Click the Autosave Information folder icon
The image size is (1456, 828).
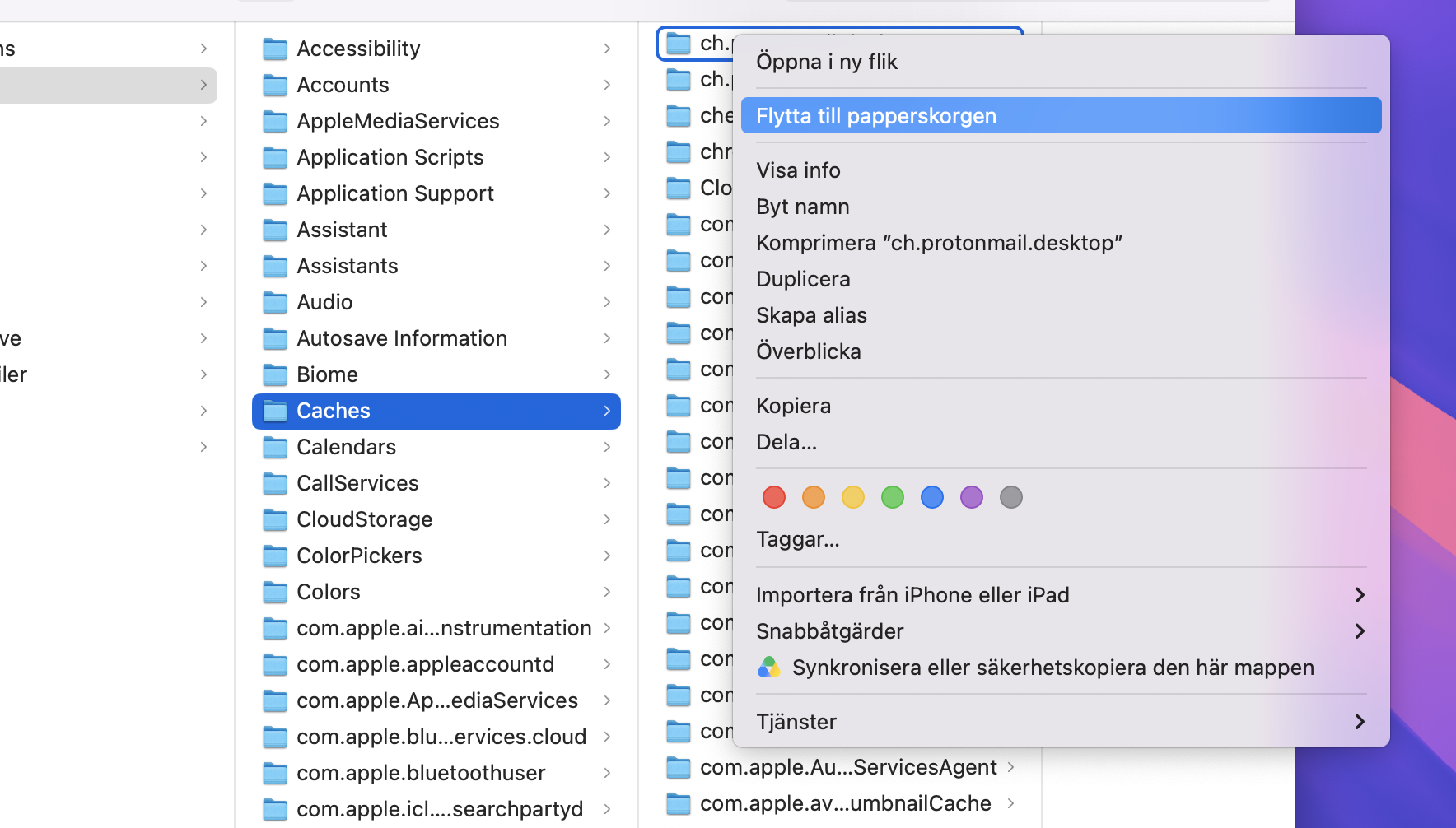(x=275, y=339)
